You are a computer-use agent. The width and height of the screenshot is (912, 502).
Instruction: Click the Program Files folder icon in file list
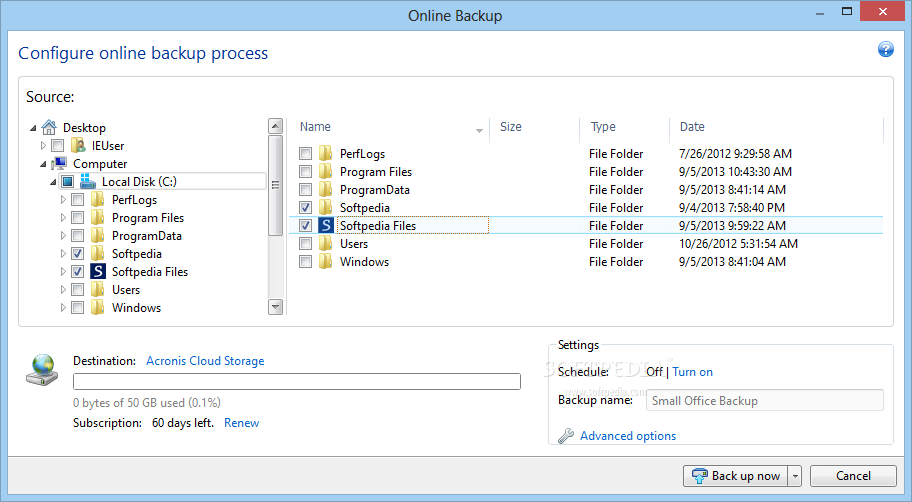click(326, 172)
